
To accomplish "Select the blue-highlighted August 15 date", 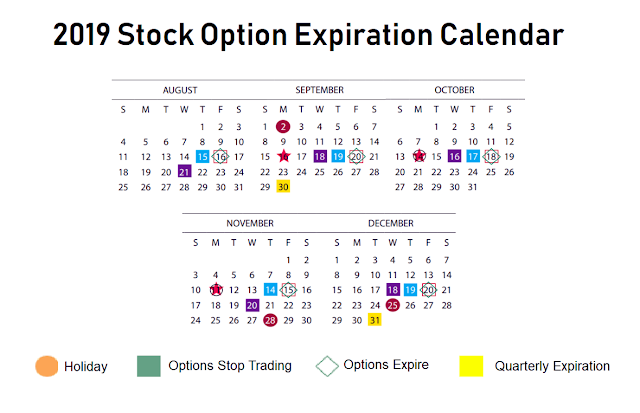I will (202, 156).
